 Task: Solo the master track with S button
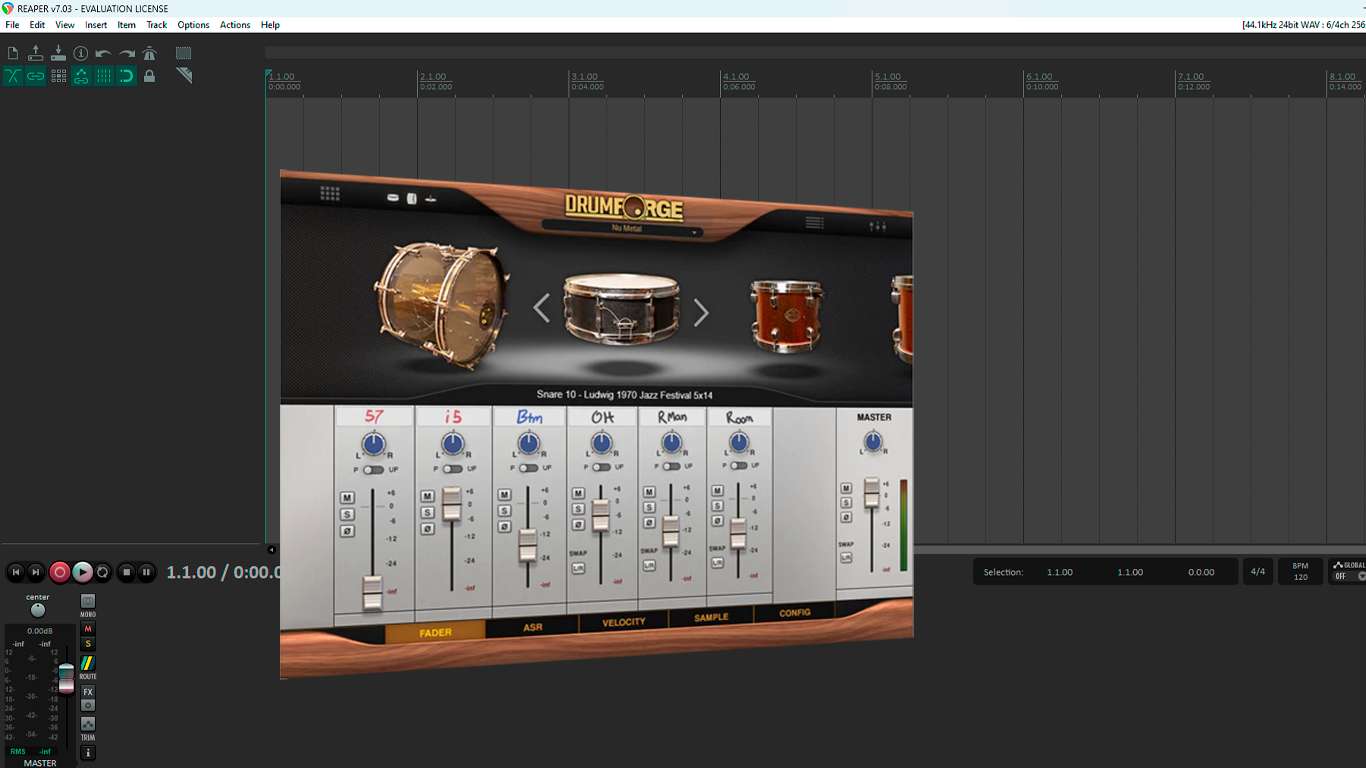88,644
